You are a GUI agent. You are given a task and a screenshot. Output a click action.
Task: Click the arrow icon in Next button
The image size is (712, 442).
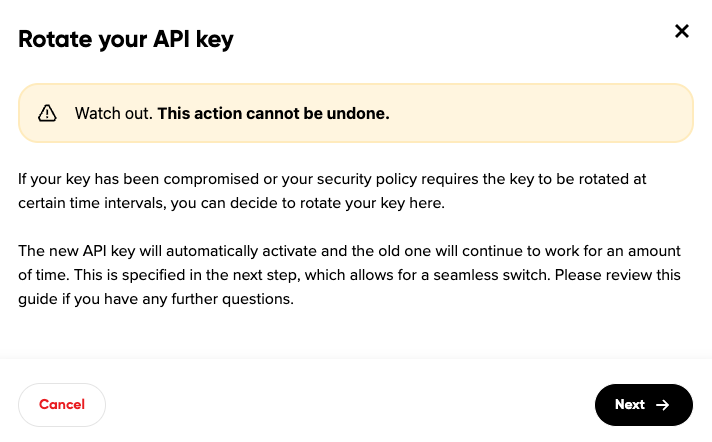click(662, 405)
